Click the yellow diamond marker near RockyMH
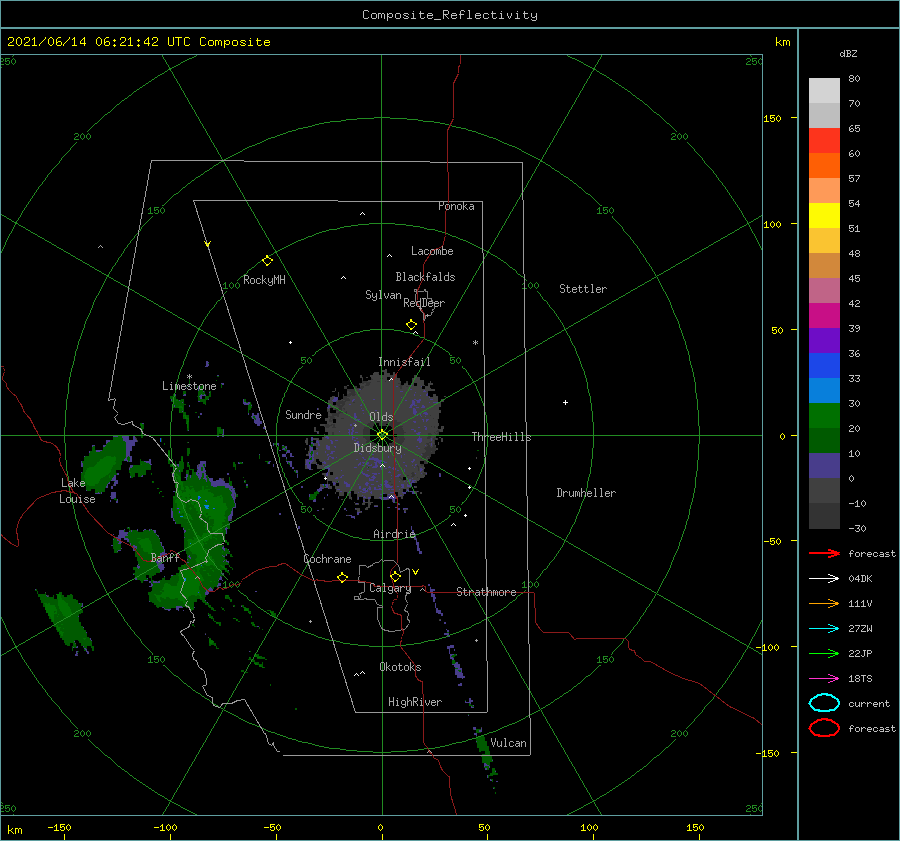This screenshot has height=841, width=900. (267, 261)
